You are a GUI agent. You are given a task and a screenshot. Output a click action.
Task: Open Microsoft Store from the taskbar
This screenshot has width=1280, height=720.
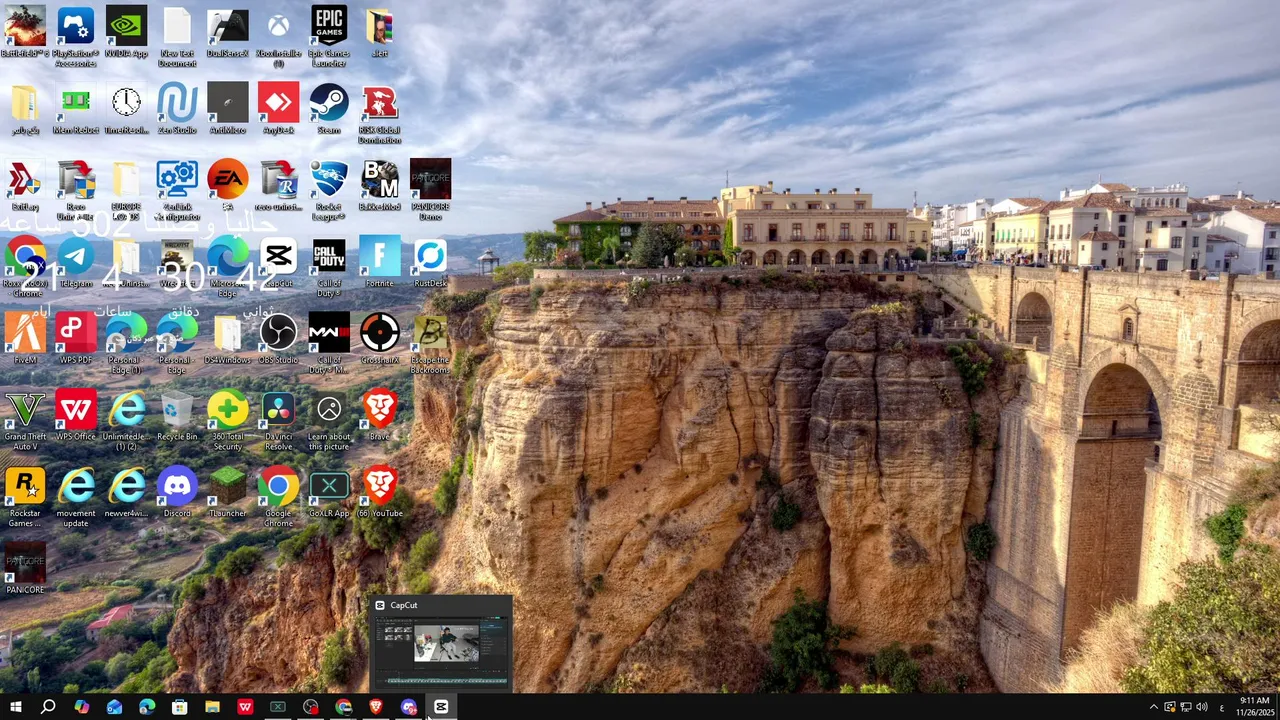[179, 707]
